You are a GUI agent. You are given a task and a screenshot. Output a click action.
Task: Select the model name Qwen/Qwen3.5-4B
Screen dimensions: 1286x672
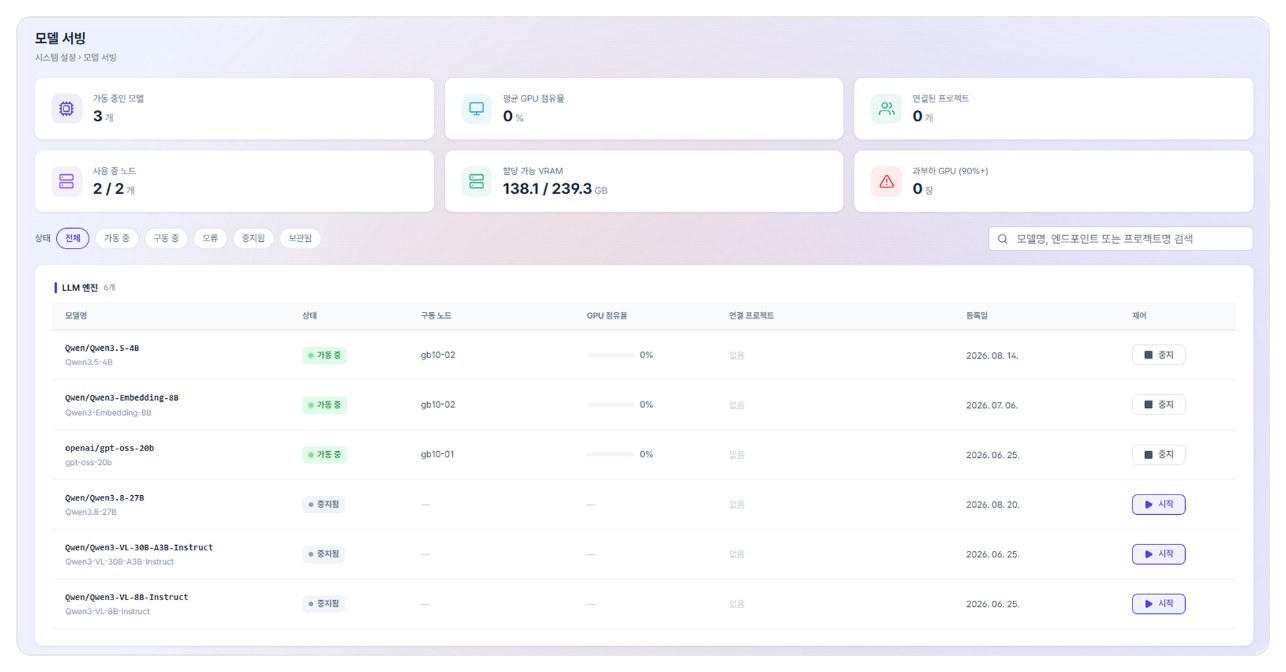pos(102,348)
